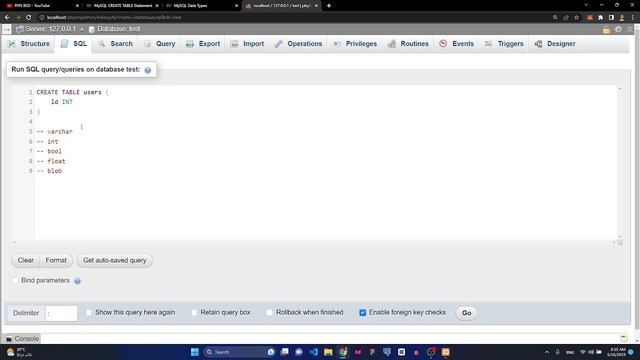This screenshot has width=640, height=360.
Task: Open Adobe XD from taskbar
Action: (x=358, y=352)
